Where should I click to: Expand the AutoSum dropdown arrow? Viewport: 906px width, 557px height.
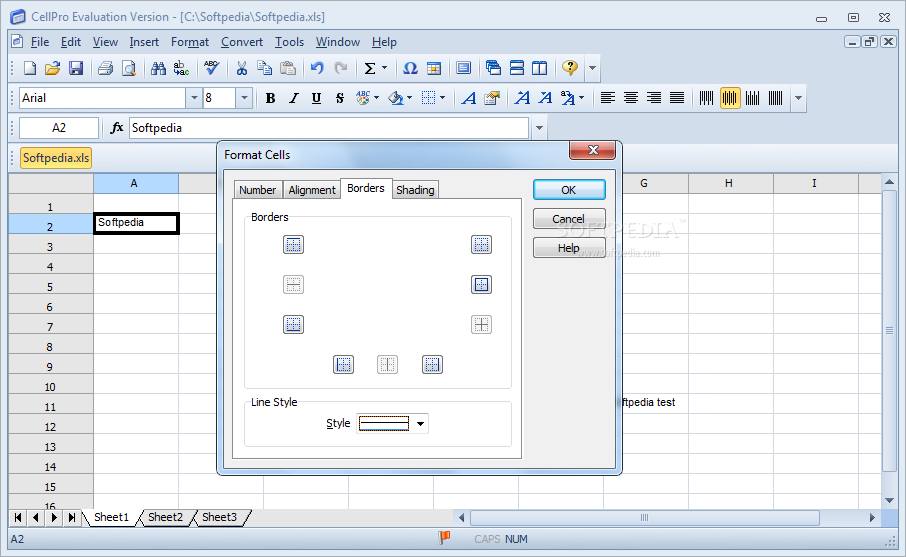[384, 68]
